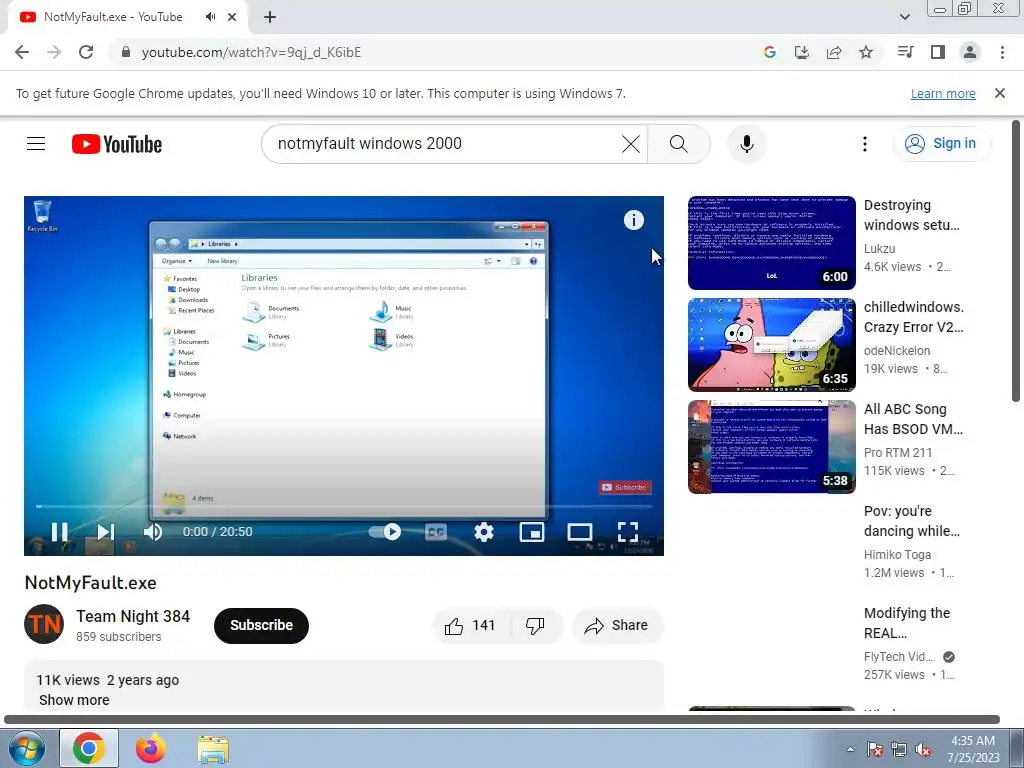Open Windows Explorer from the taskbar
The height and width of the screenshot is (768, 1024).
click(213, 748)
